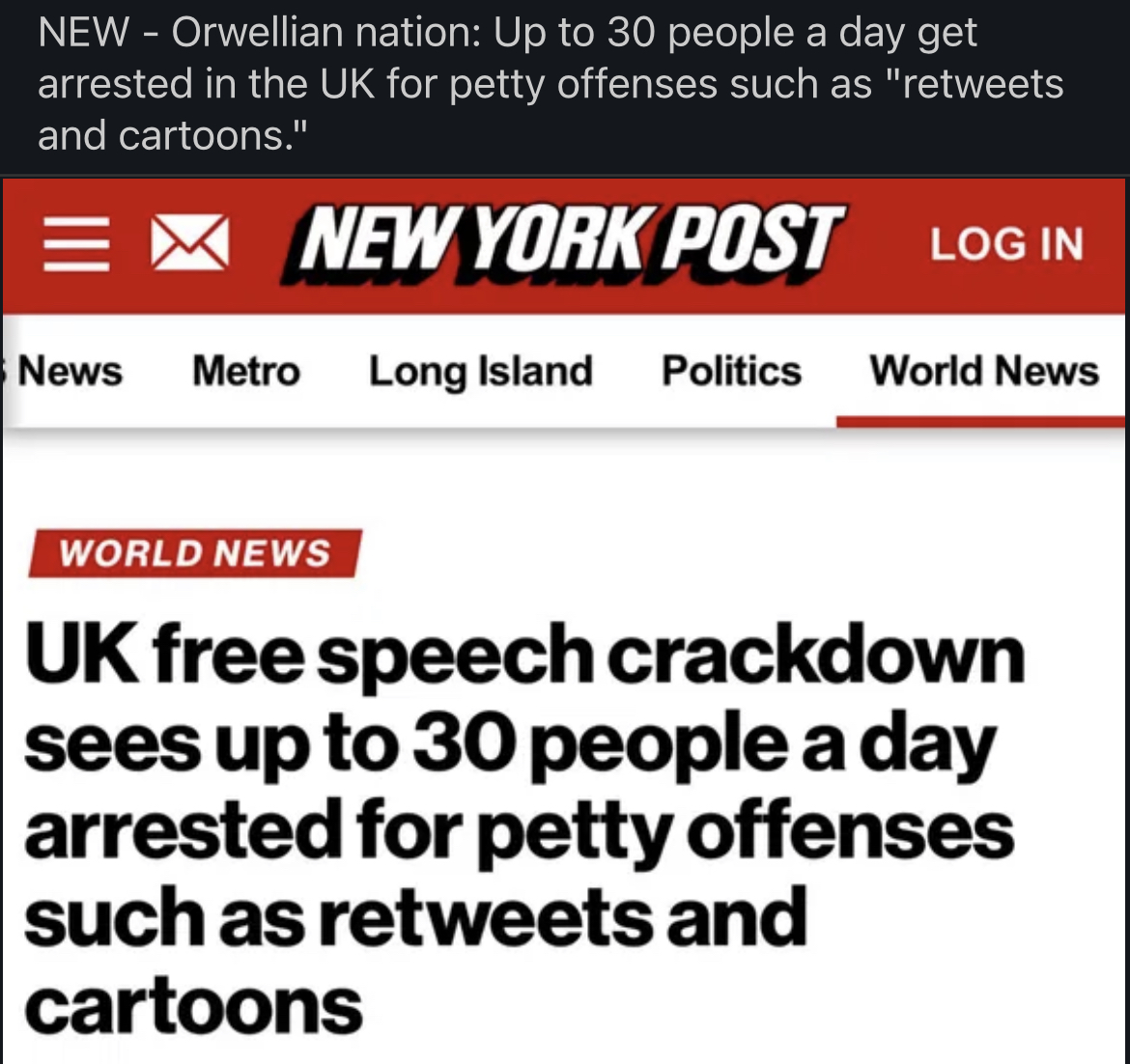Open the Metro section tab

246,371
